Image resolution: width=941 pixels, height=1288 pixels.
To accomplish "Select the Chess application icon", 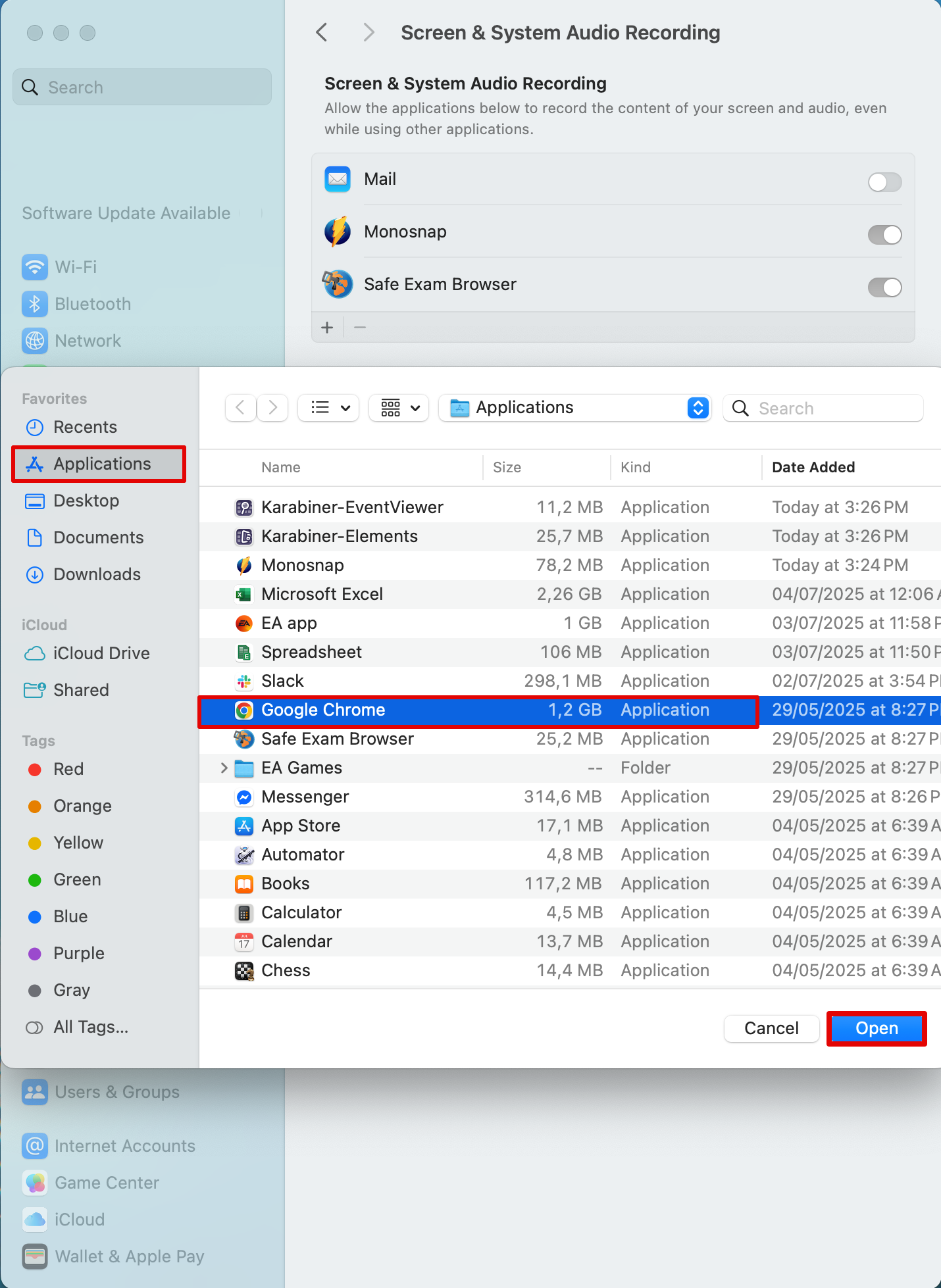I will (x=244, y=971).
